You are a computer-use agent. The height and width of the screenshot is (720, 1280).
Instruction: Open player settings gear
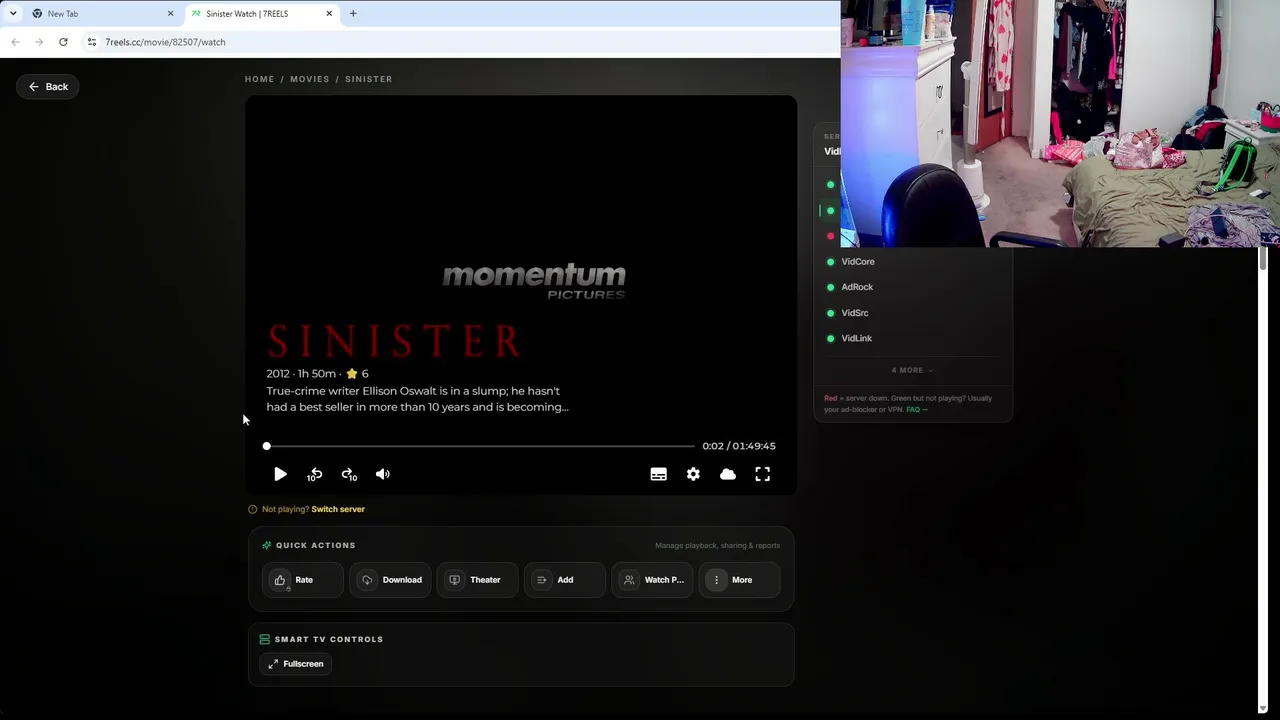[x=693, y=474]
